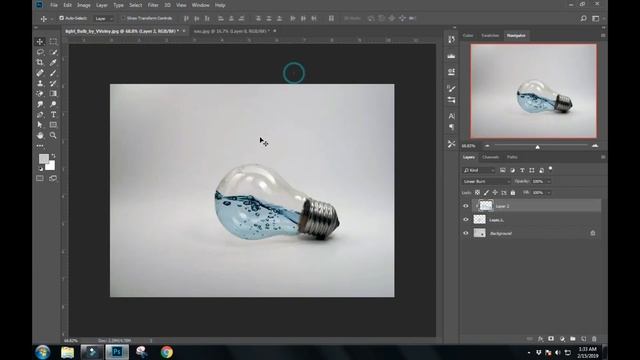
Task: Create a new layer group
Action: [573, 339]
